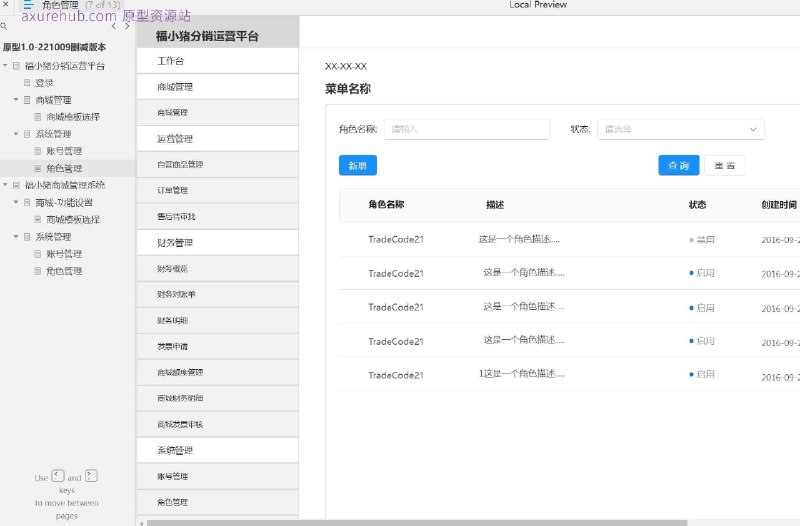800x526 pixels.
Task: Click the 状态 column header in the table
Action: coord(697,205)
